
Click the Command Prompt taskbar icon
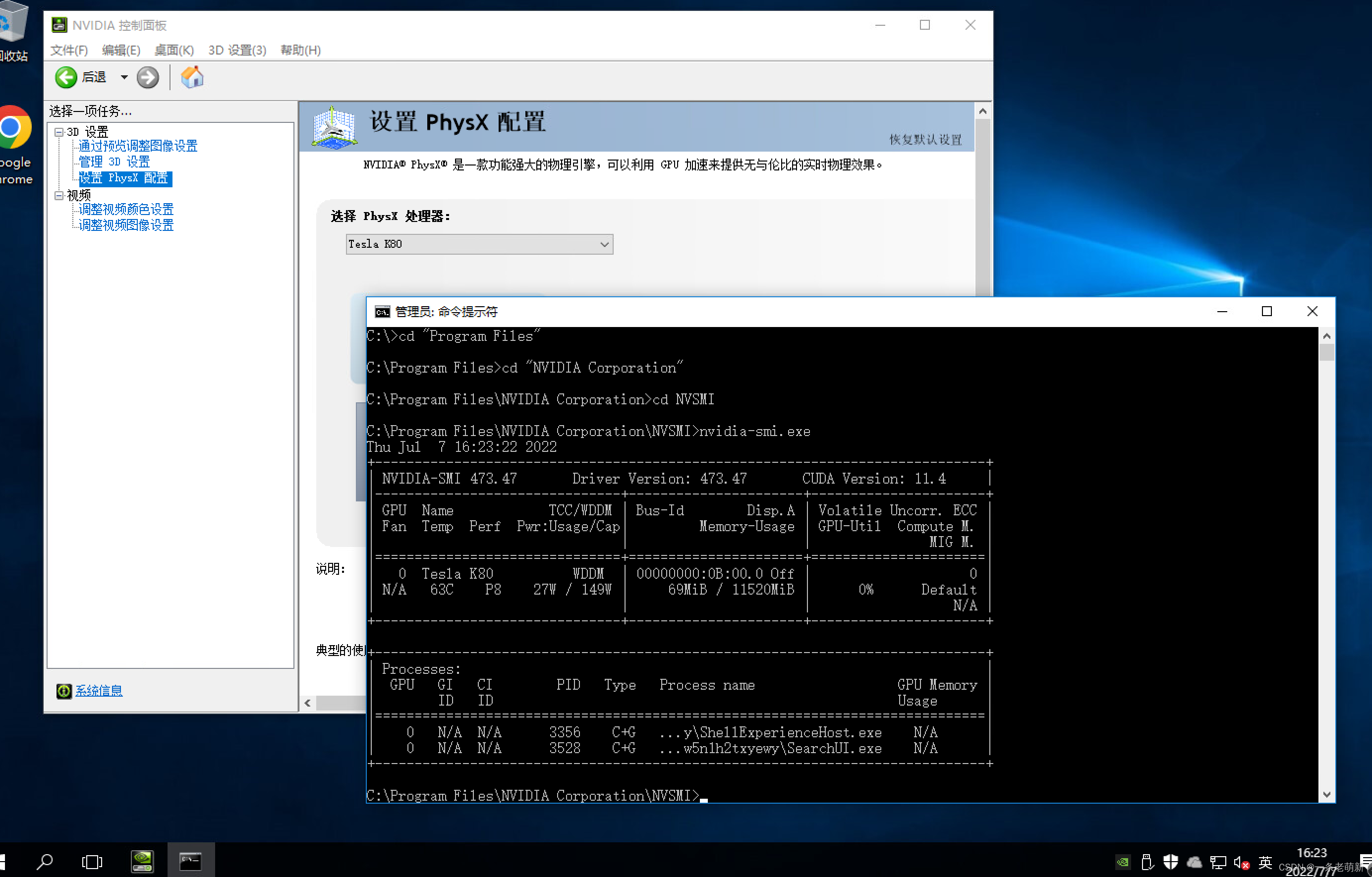pos(190,861)
